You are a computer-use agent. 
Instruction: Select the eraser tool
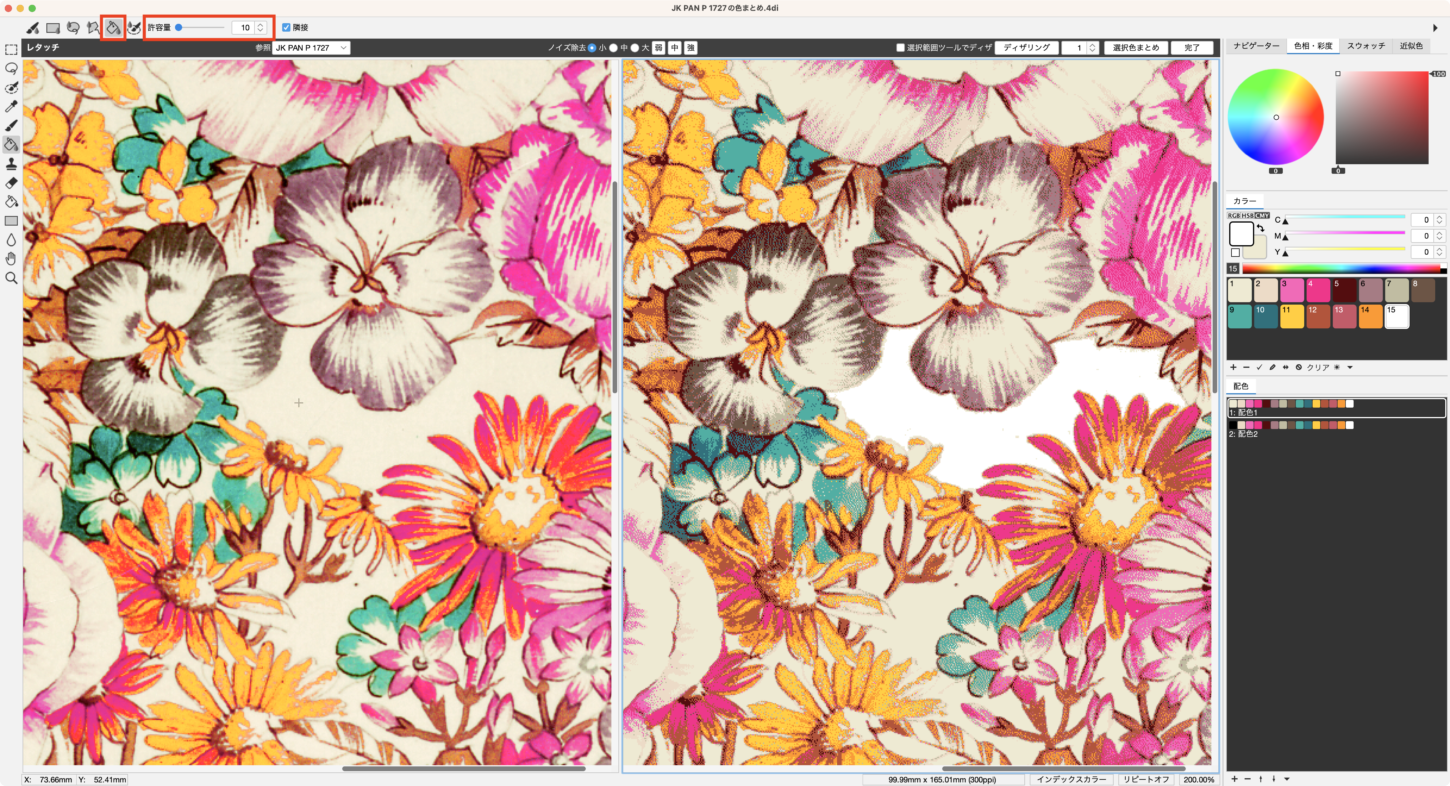pyautogui.click(x=11, y=183)
